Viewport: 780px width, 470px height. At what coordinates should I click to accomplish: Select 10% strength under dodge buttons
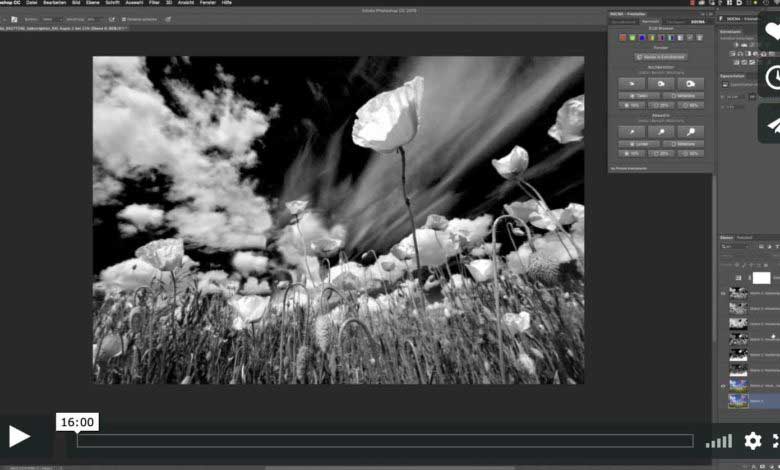tap(632, 154)
